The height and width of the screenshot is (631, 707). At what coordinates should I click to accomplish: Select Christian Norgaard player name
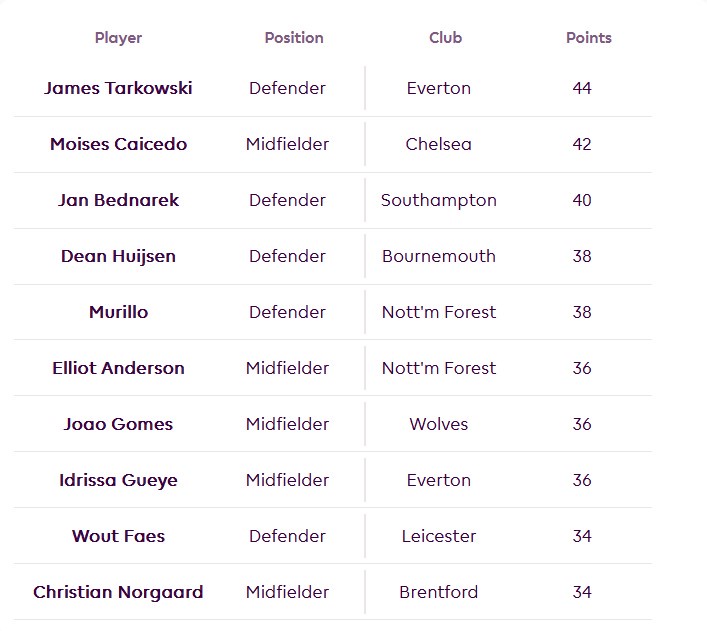(x=118, y=592)
